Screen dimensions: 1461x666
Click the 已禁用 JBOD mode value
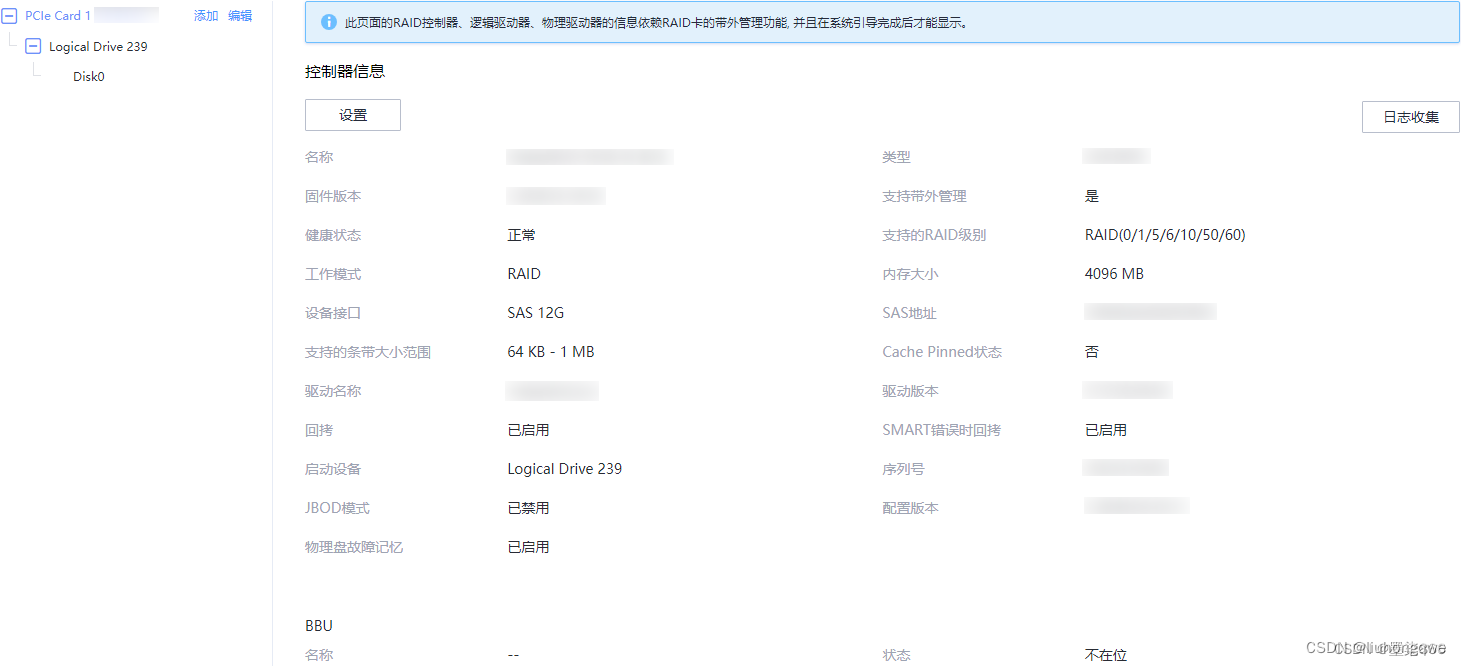(x=528, y=508)
